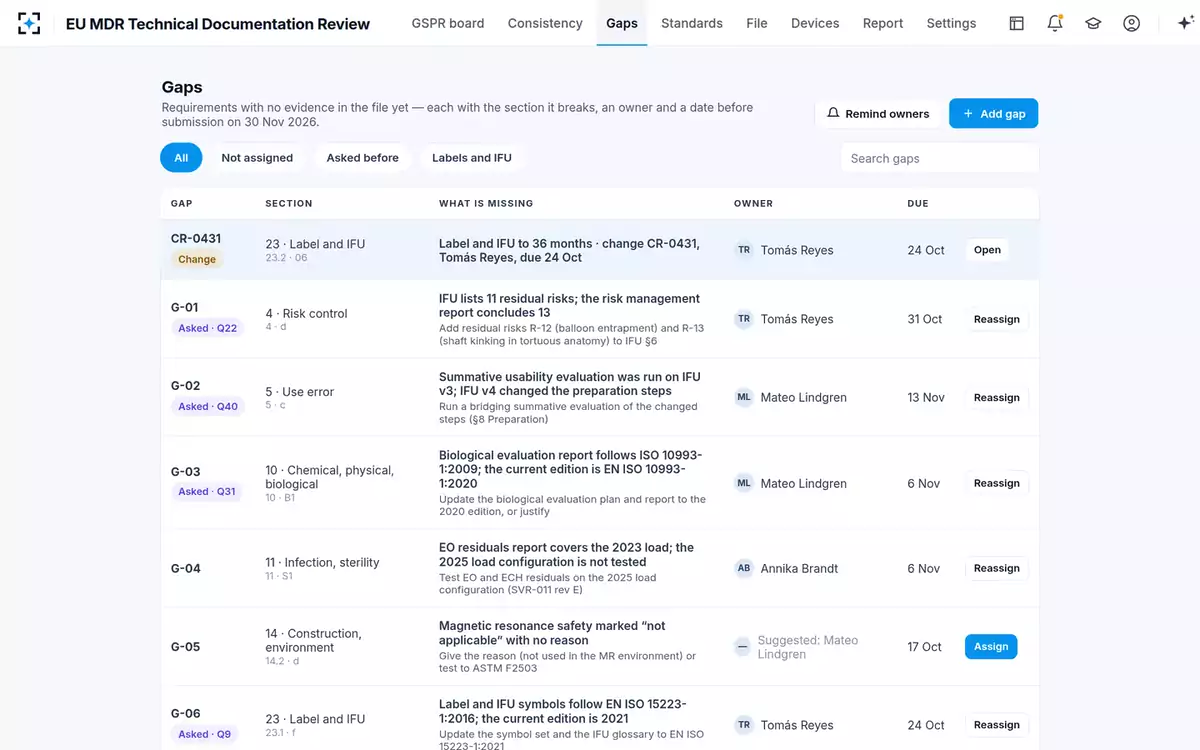
Task: Open the layout panel icon
Action: point(1016,23)
